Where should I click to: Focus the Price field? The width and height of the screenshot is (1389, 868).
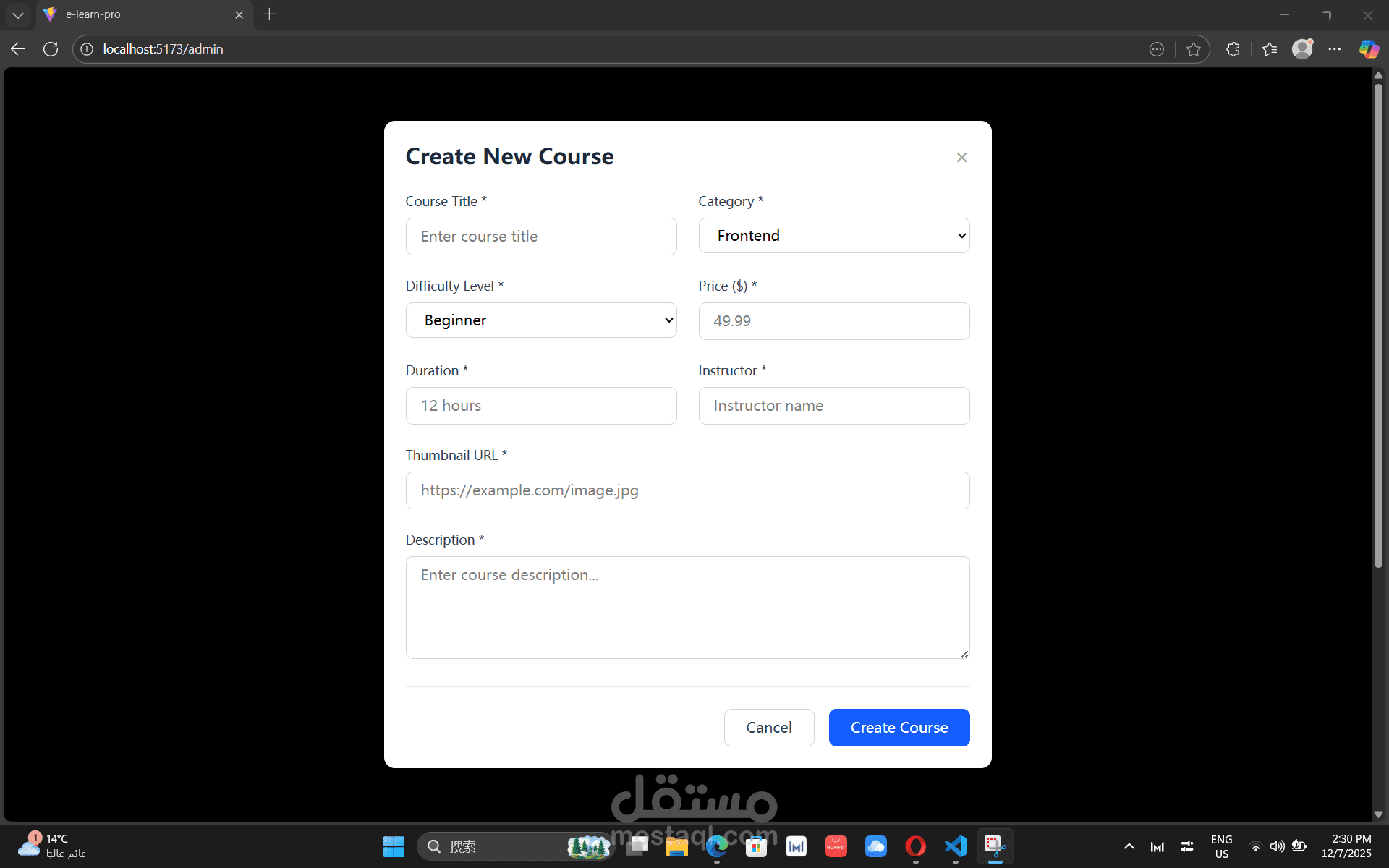point(833,321)
